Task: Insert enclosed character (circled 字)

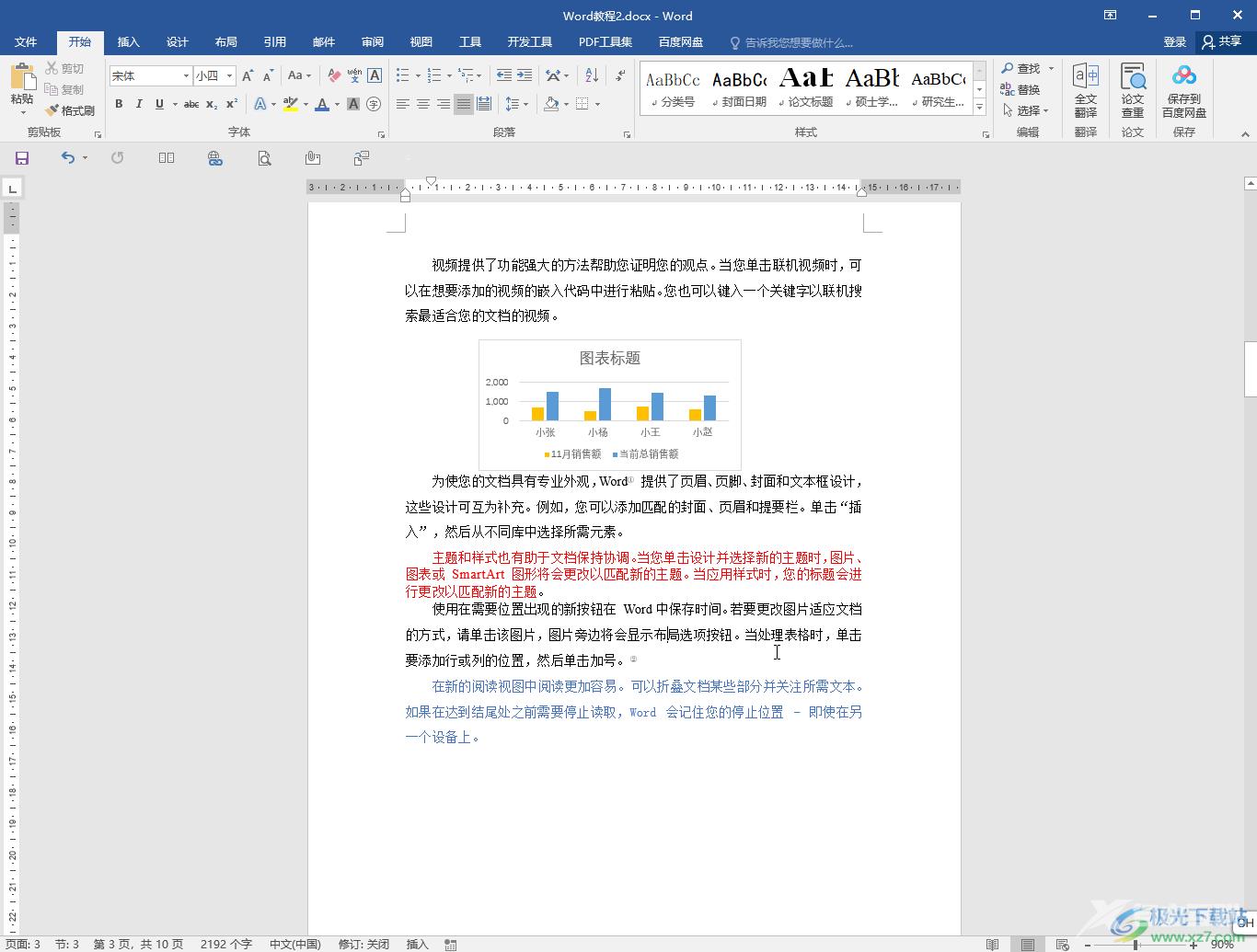Action: pos(374,104)
